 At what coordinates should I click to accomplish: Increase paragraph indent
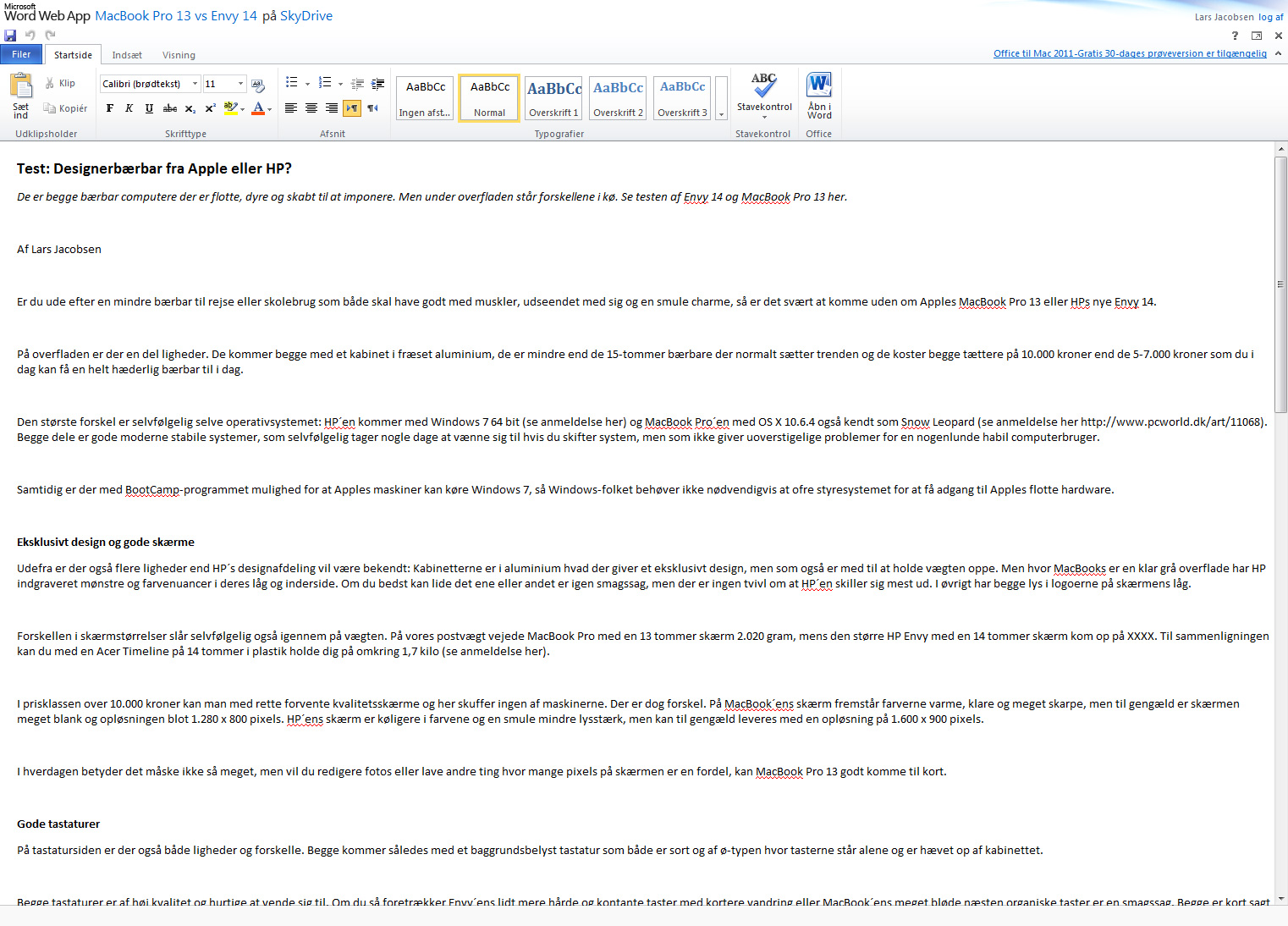[378, 83]
